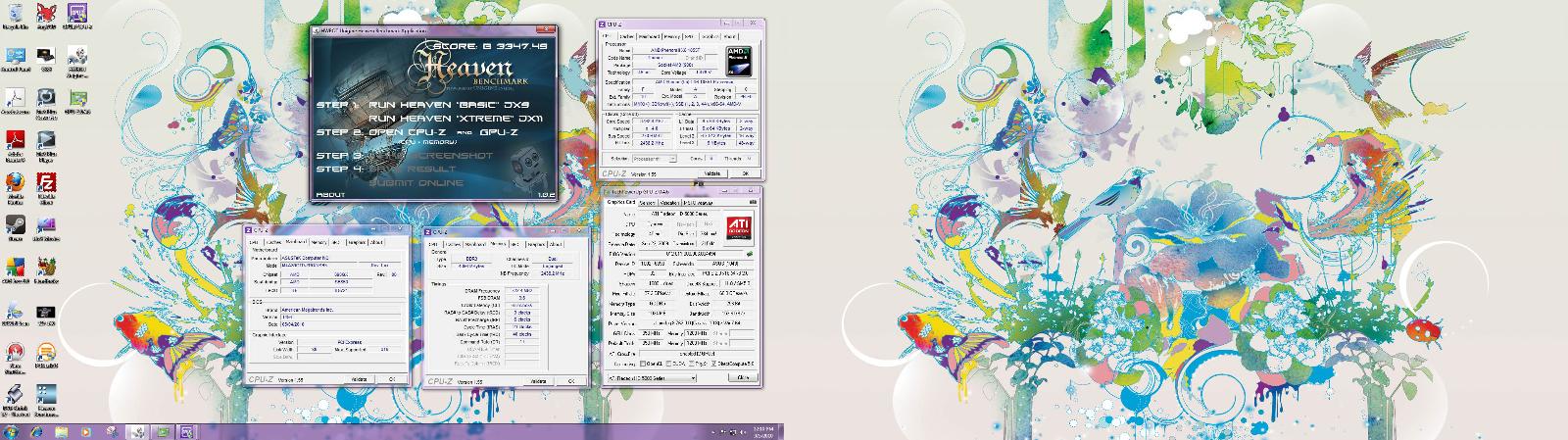Open the Control Panel desktop shortcut

[15, 60]
